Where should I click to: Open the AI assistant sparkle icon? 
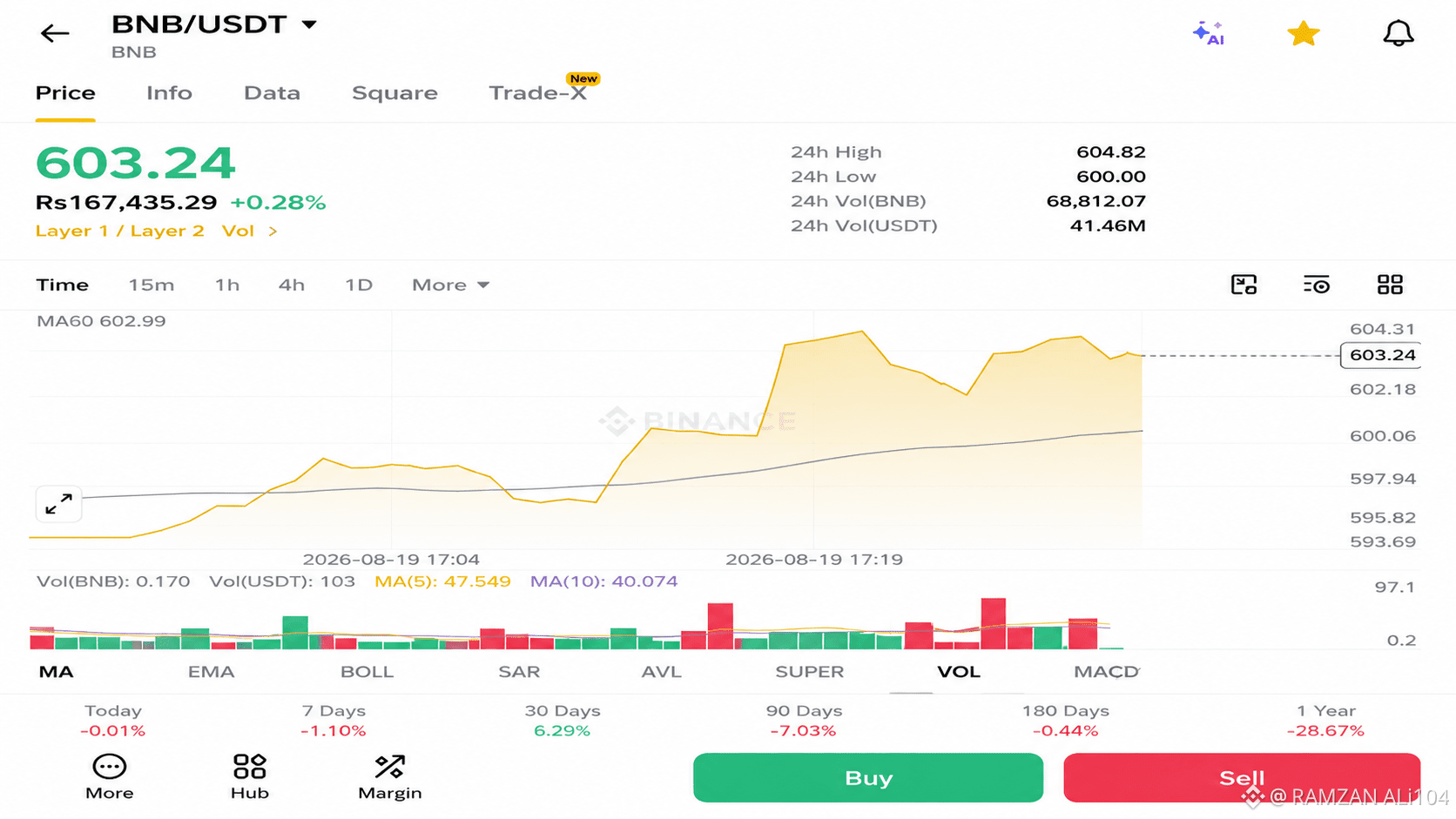(x=1209, y=33)
